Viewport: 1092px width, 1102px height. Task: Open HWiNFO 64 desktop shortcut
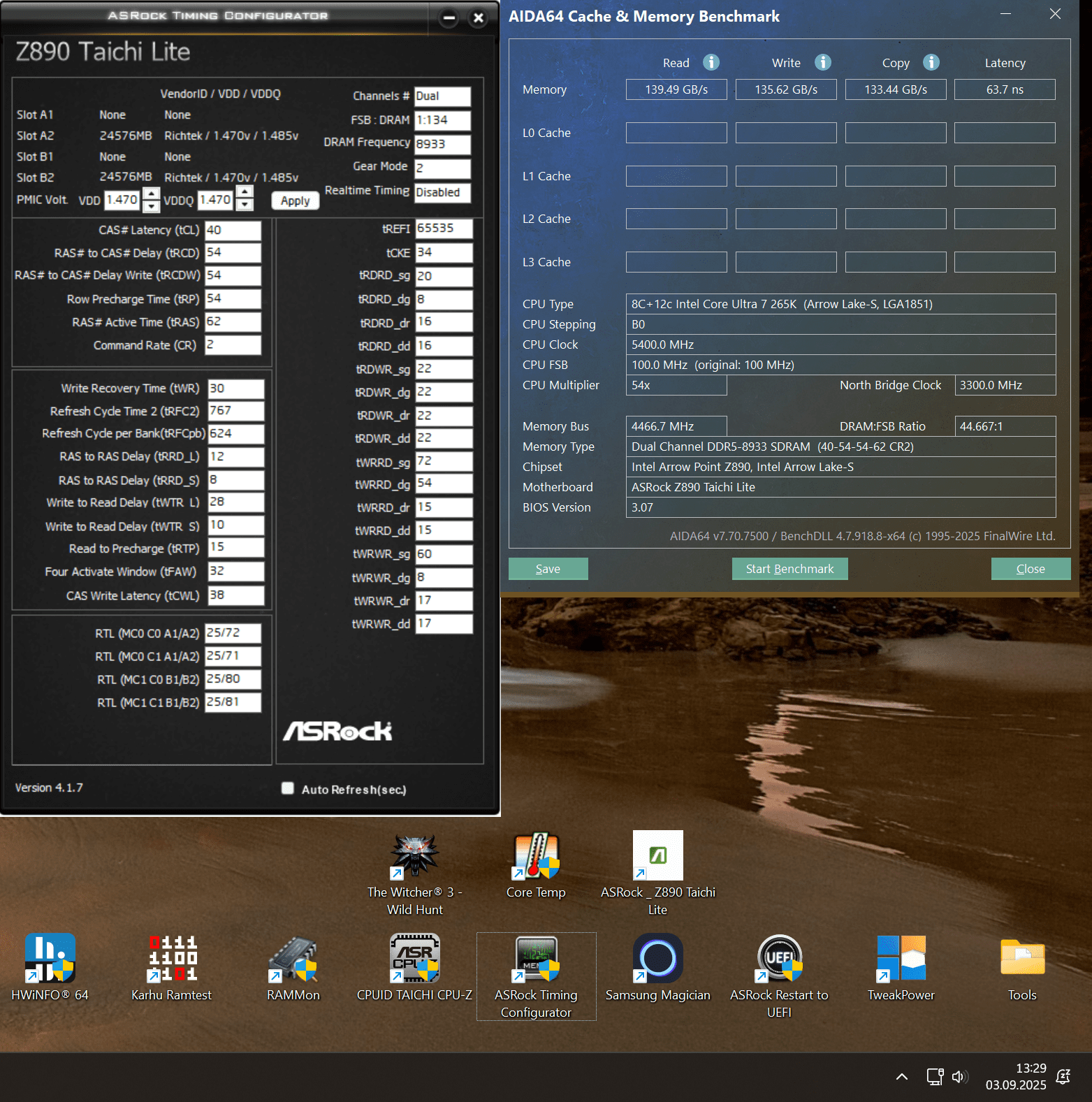click(x=50, y=967)
